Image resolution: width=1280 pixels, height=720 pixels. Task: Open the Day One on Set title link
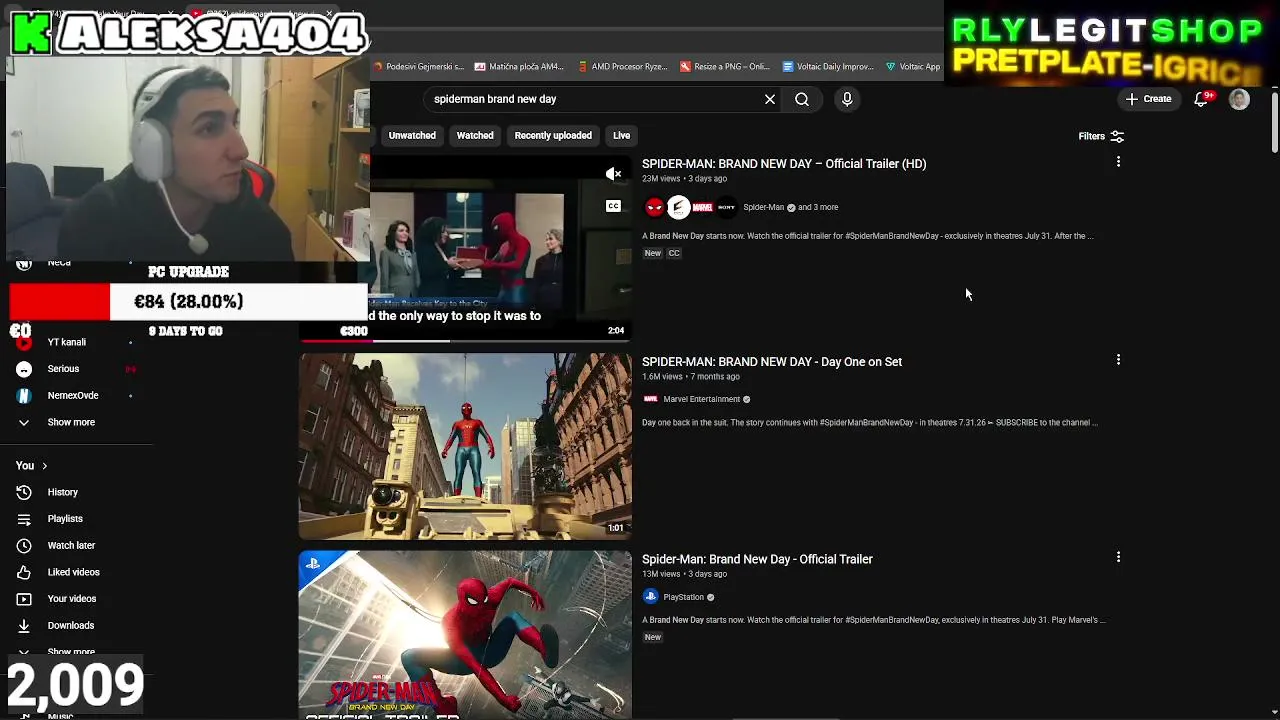[x=772, y=362]
